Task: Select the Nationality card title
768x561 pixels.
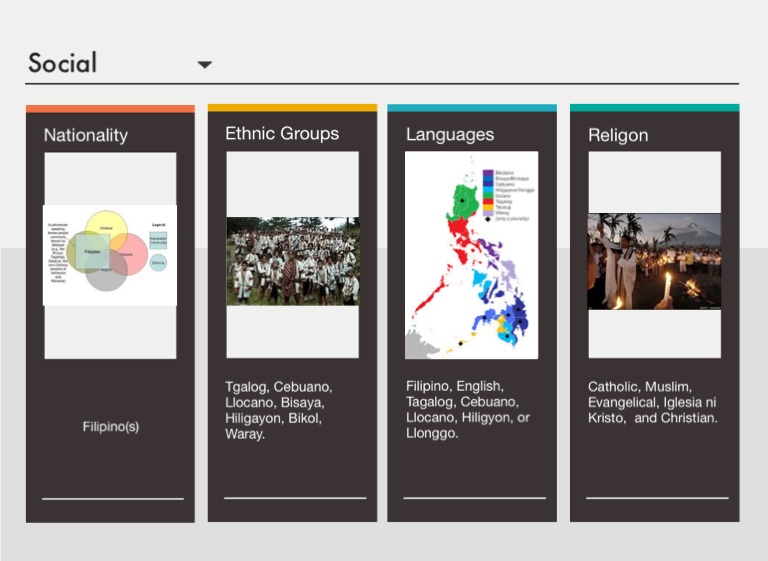Action: (85, 135)
